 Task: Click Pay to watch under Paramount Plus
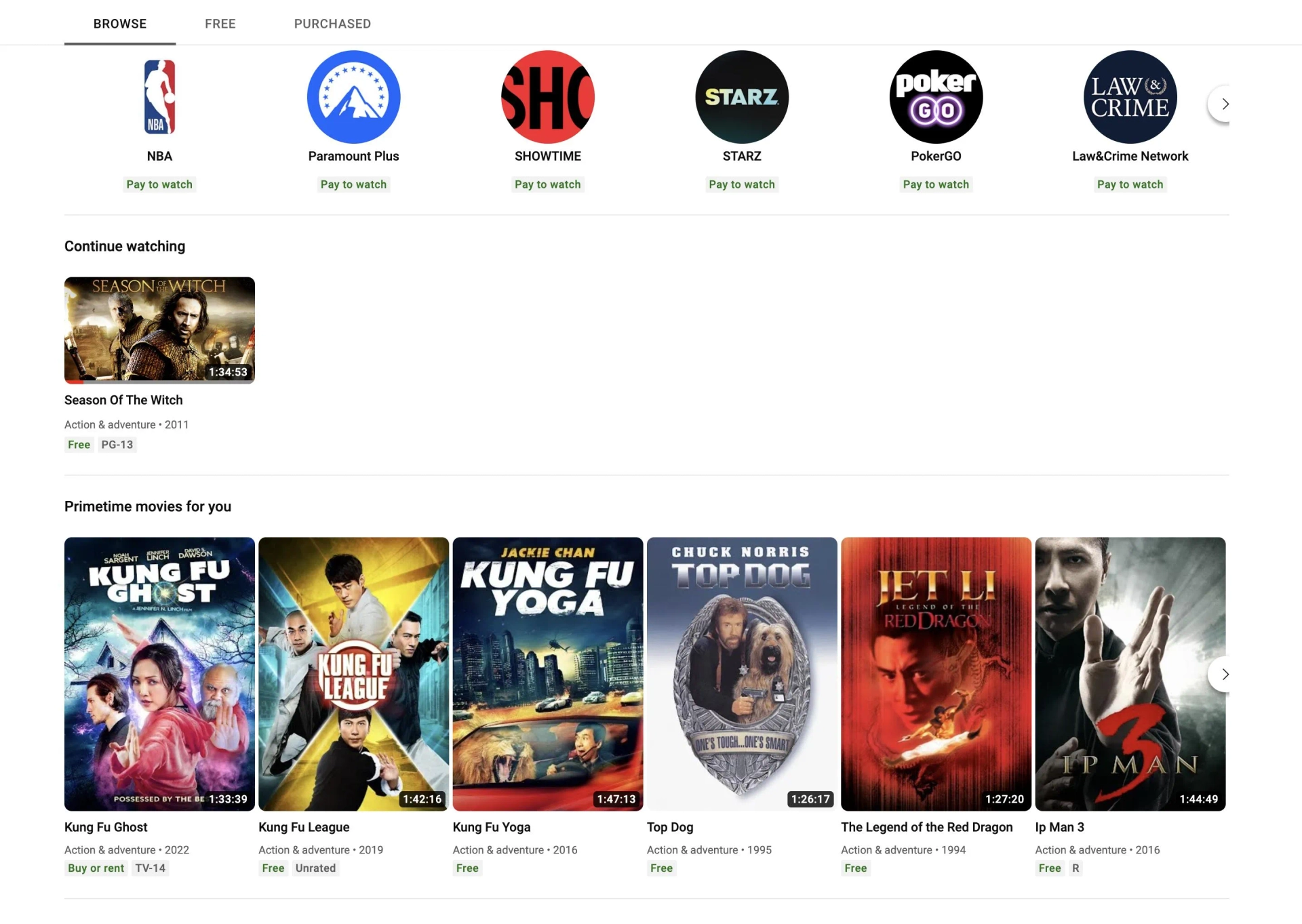[x=353, y=184]
